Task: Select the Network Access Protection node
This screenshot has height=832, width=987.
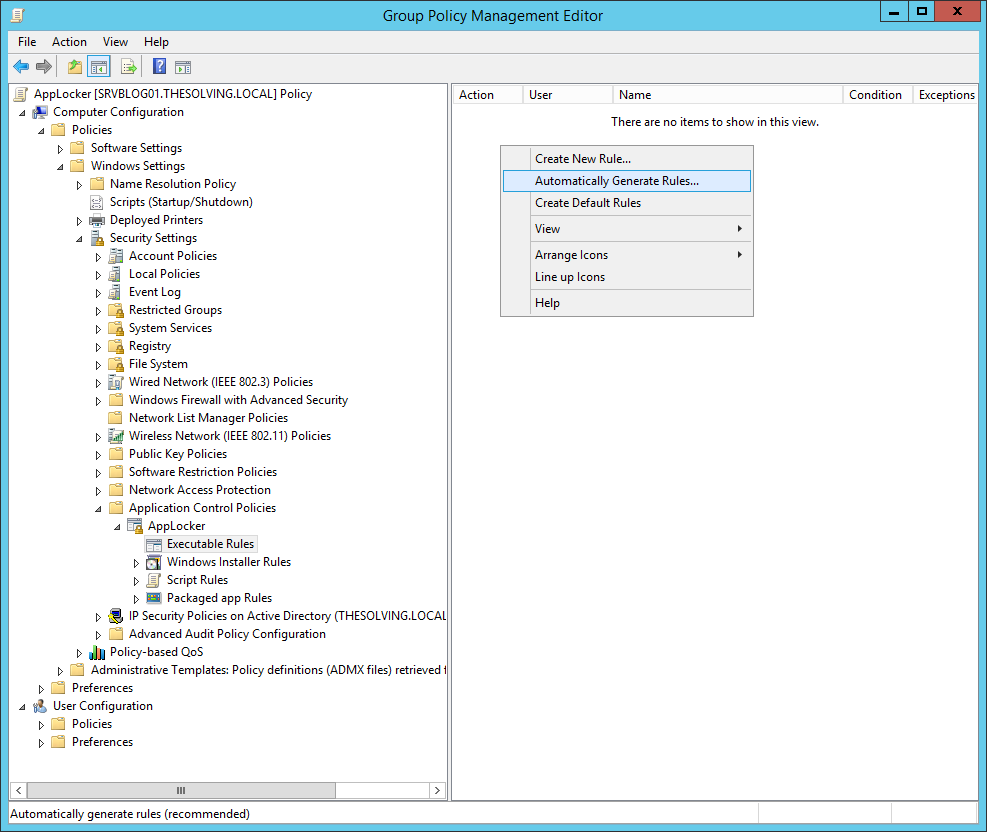Action: tap(200, 490)
